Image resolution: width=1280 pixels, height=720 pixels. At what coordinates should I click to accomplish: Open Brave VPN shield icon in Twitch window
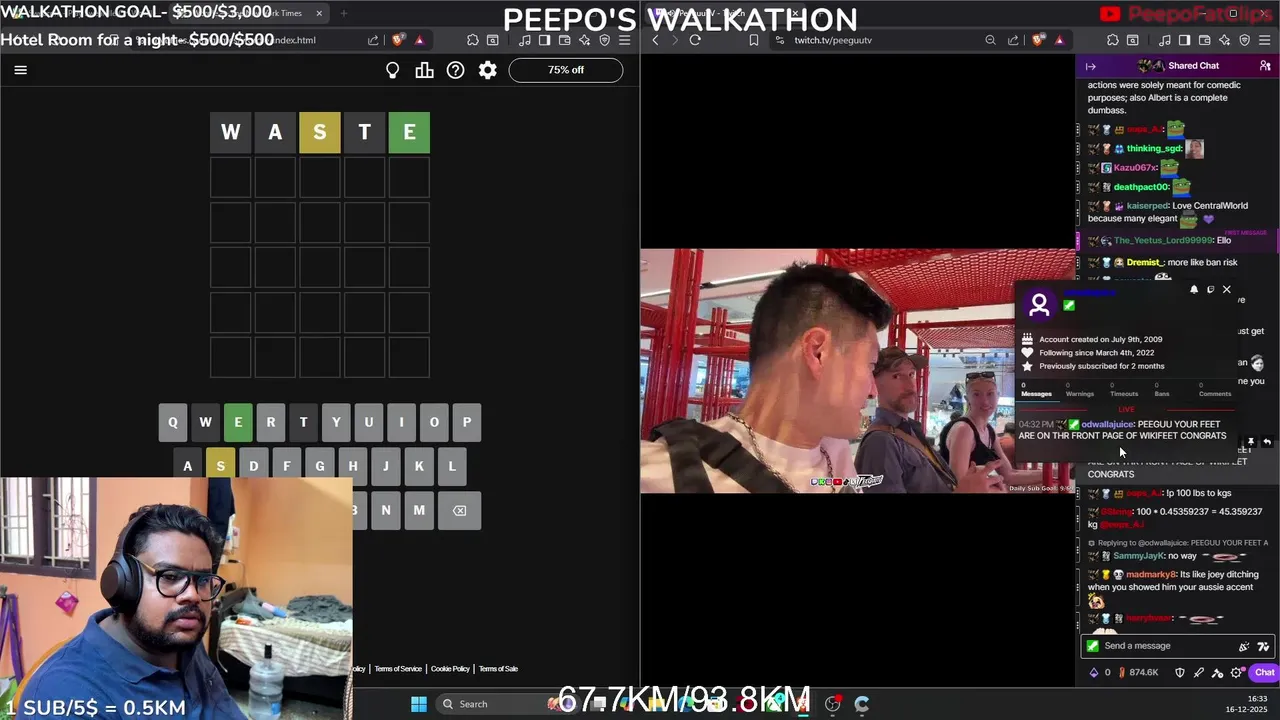click(x=1244, y=40)
